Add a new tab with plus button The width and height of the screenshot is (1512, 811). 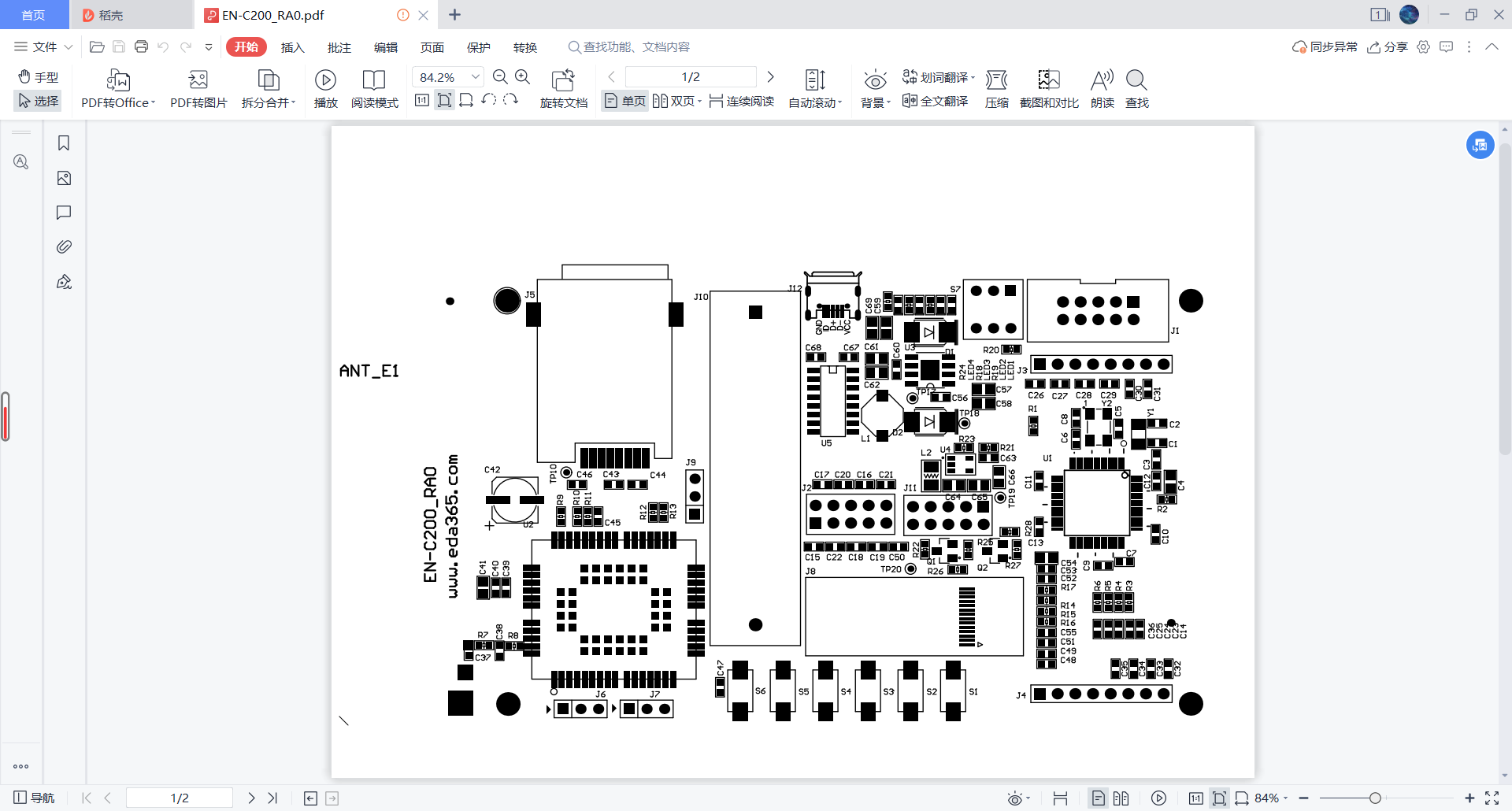point(454,15)
